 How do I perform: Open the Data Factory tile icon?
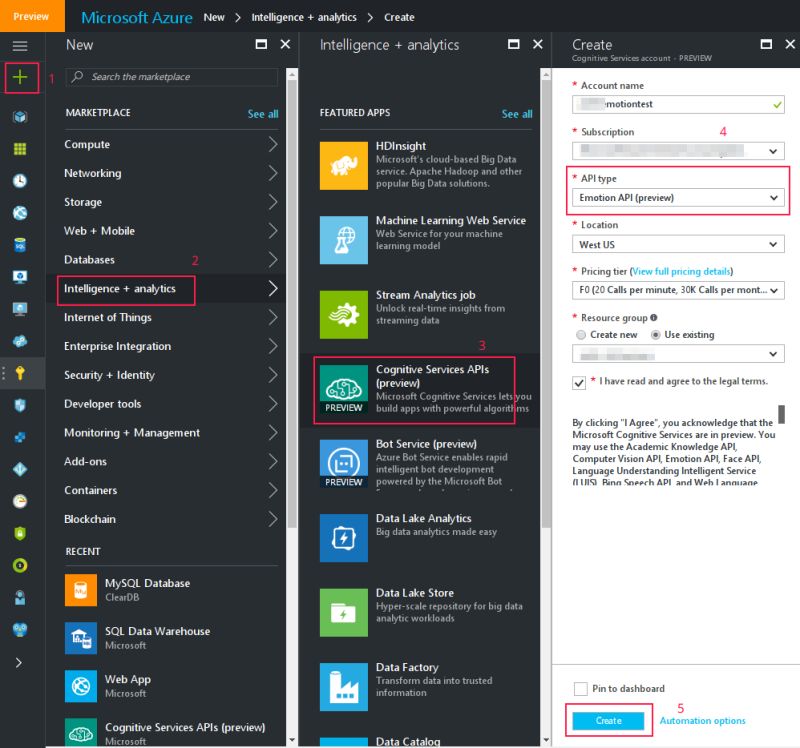click(x=345, y=686)
